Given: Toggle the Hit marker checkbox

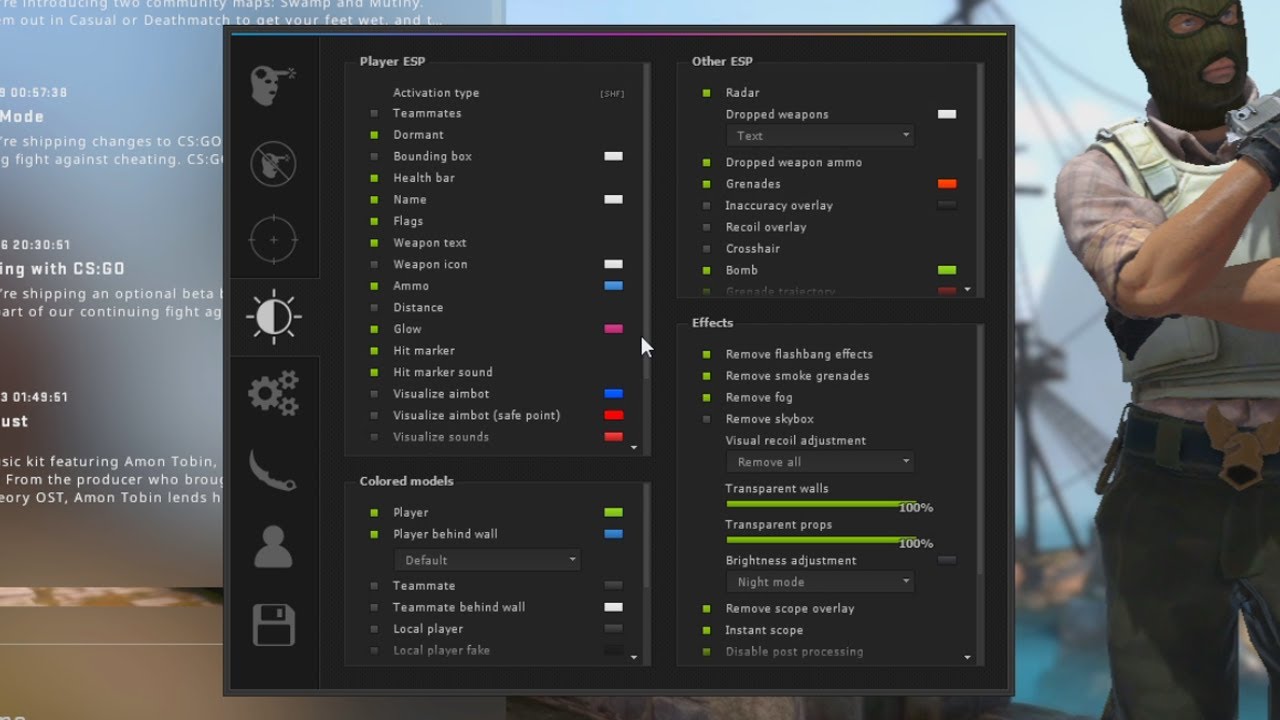Looking at the screenshot, I should pos(374,351).
